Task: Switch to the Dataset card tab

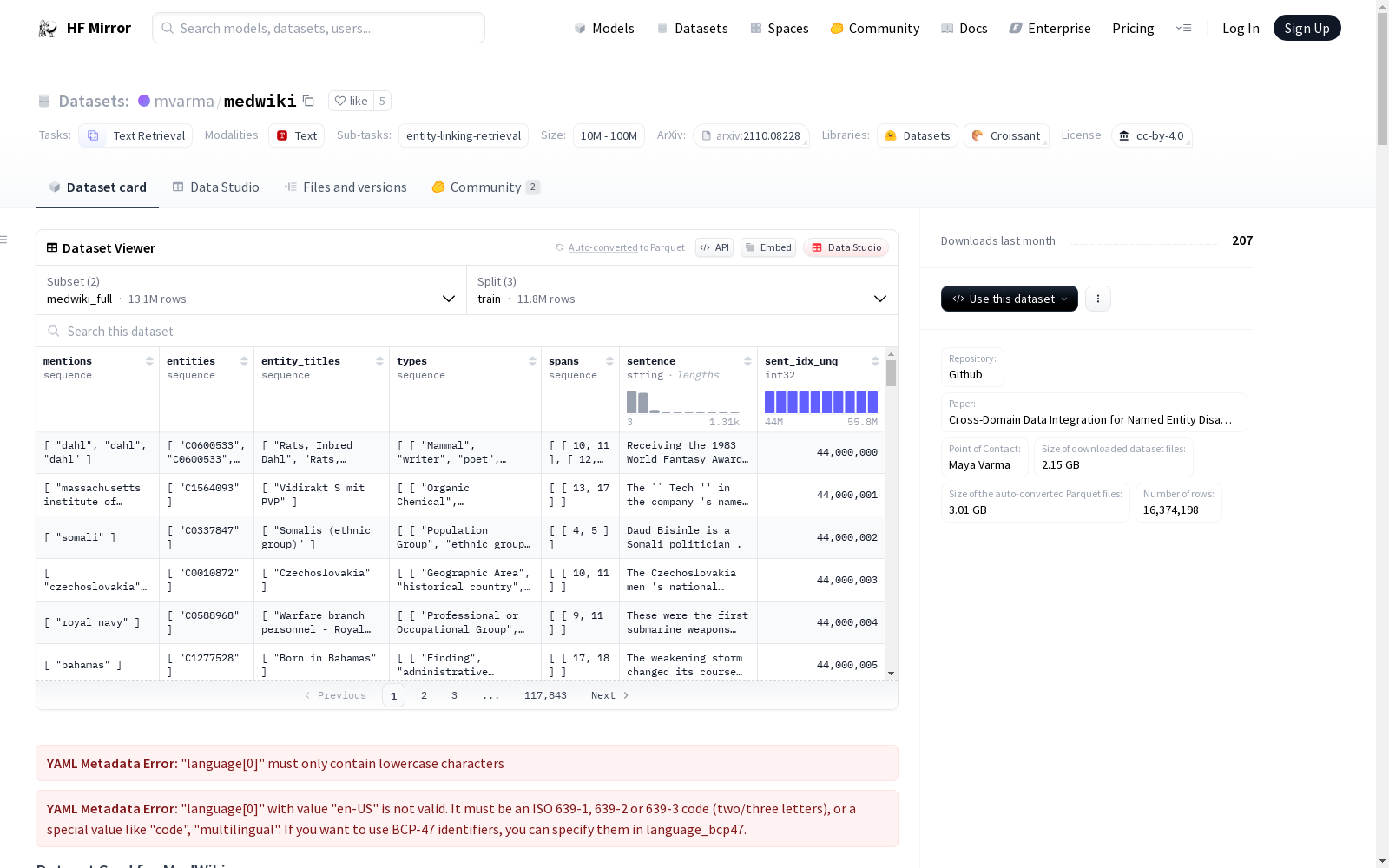Action: 97,187
